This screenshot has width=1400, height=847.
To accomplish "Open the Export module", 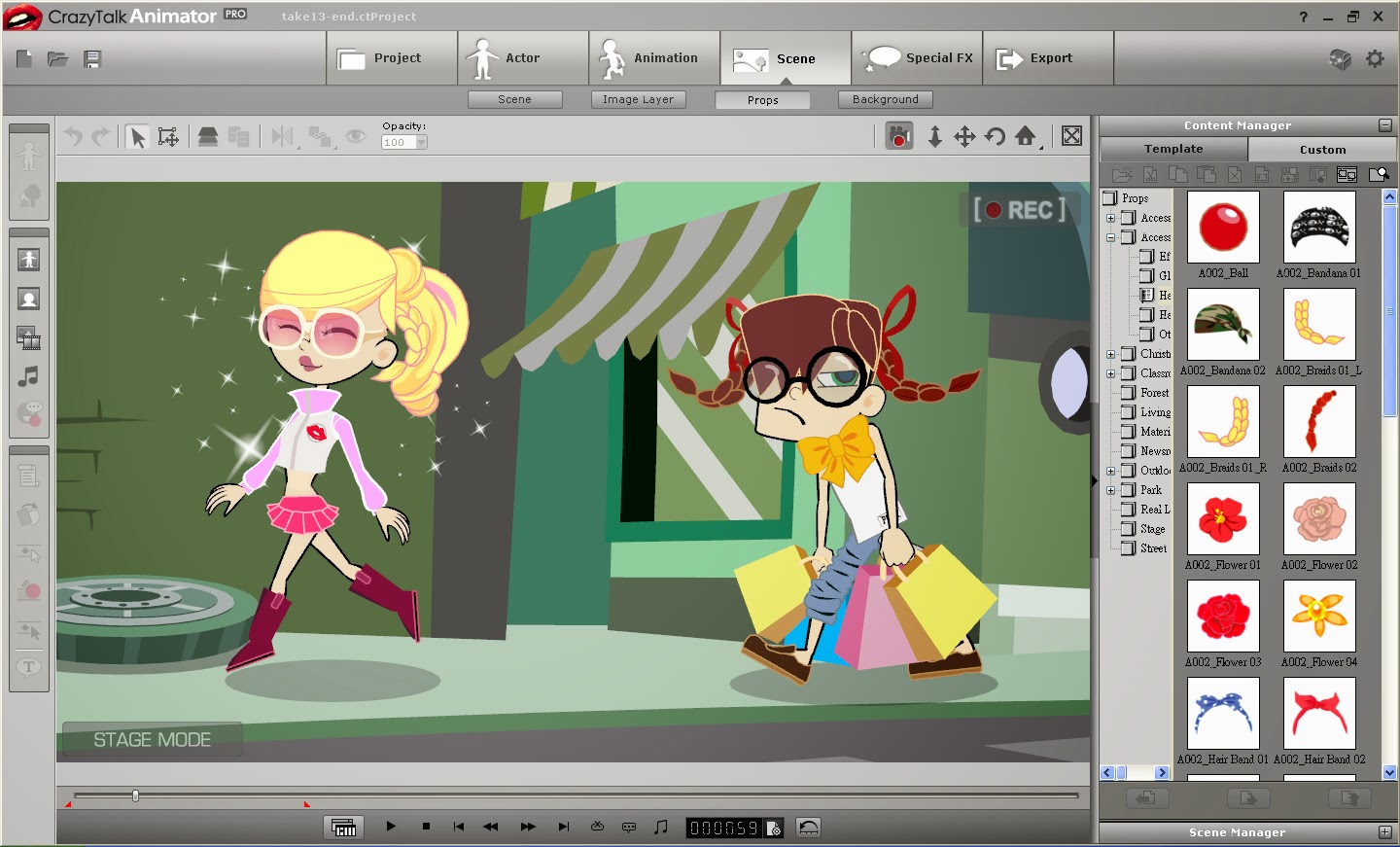I will (x=1048, y=58).
